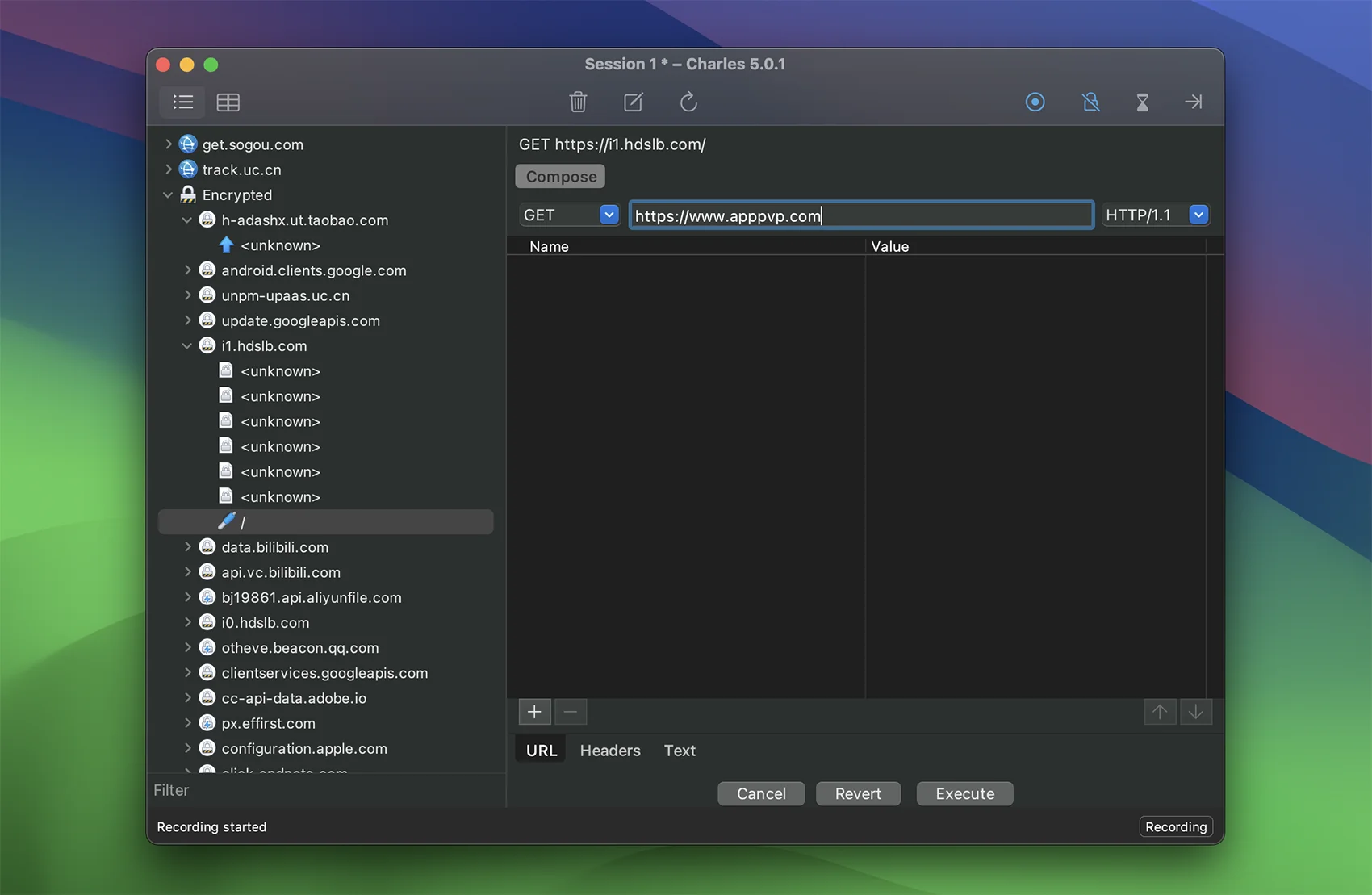This screenshot has height=895, width=1372.
Task: Click the hourglass throttling icon
Action: 1142,102
